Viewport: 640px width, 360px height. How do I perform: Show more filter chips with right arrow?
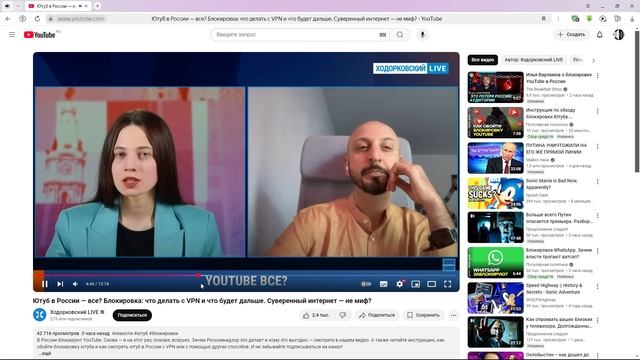coord(593,60)
